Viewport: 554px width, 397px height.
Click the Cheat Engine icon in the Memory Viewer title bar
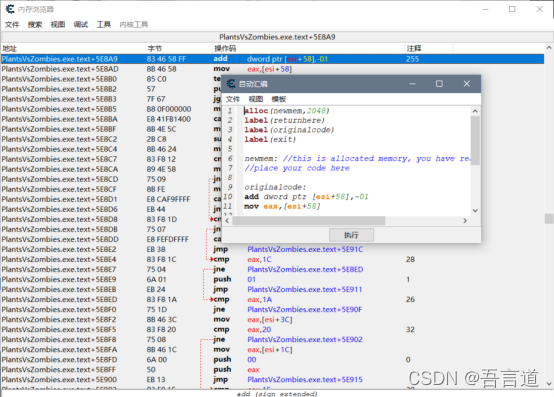point(10,9)
